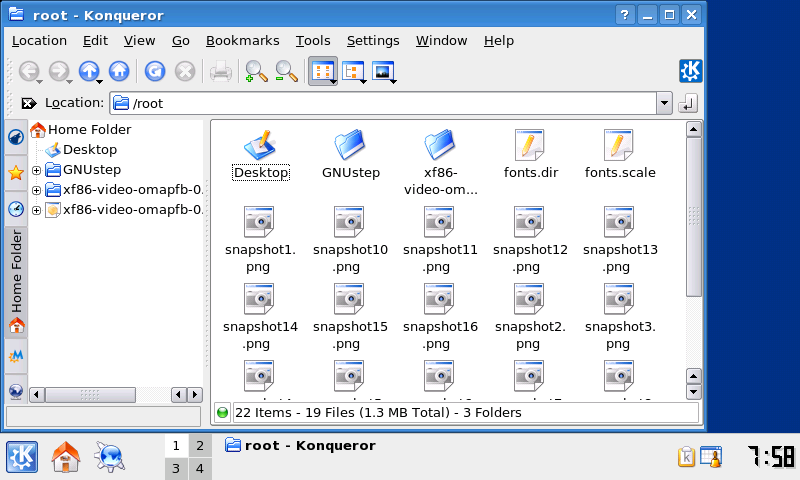Open the History clock sidebar panel

point(16,209)
